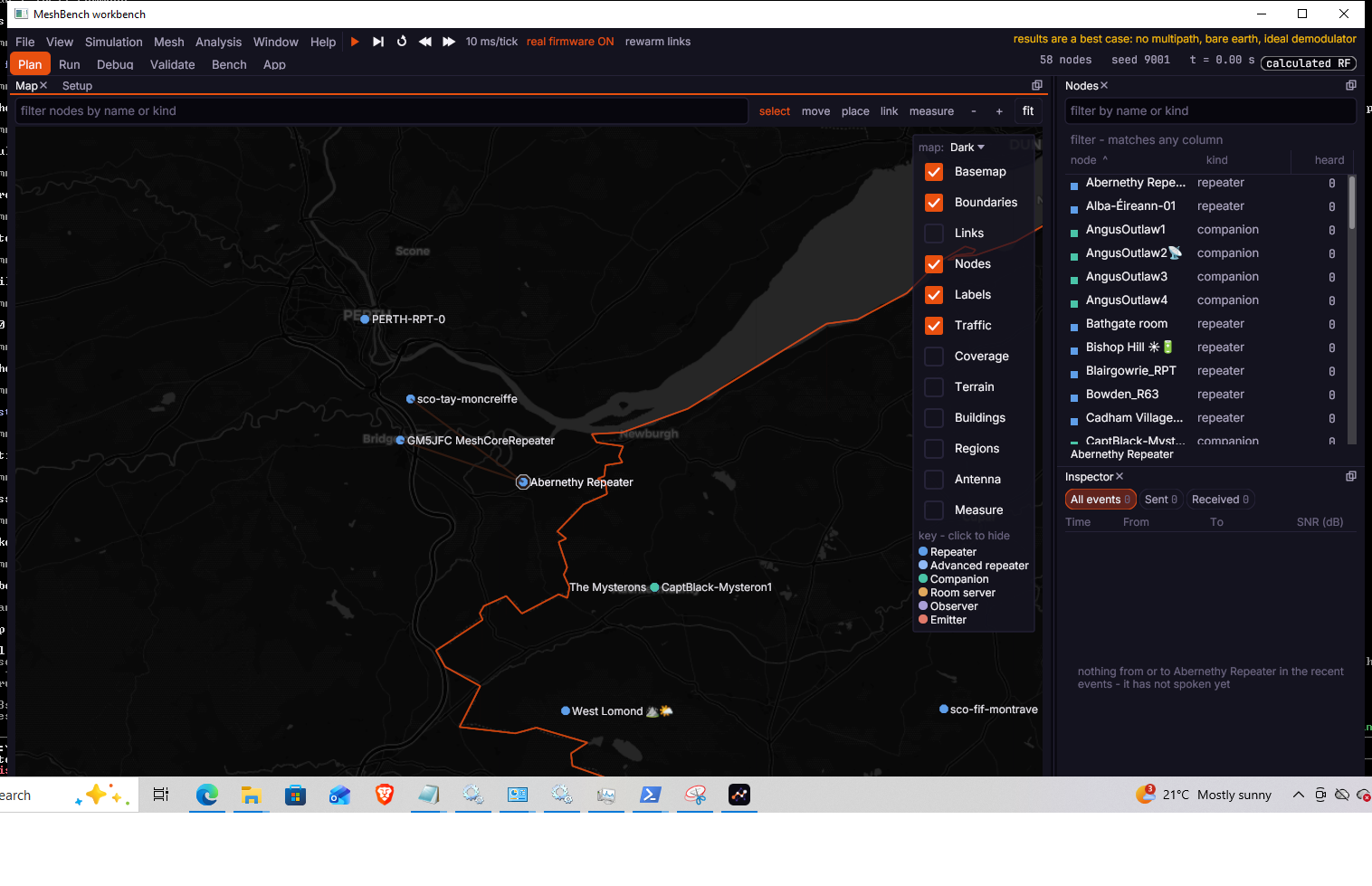Select the PERTH-RPT-0 node on the map
Image resolution: width=1372 pixels, height=886 pixels.
tap(365, 319)
